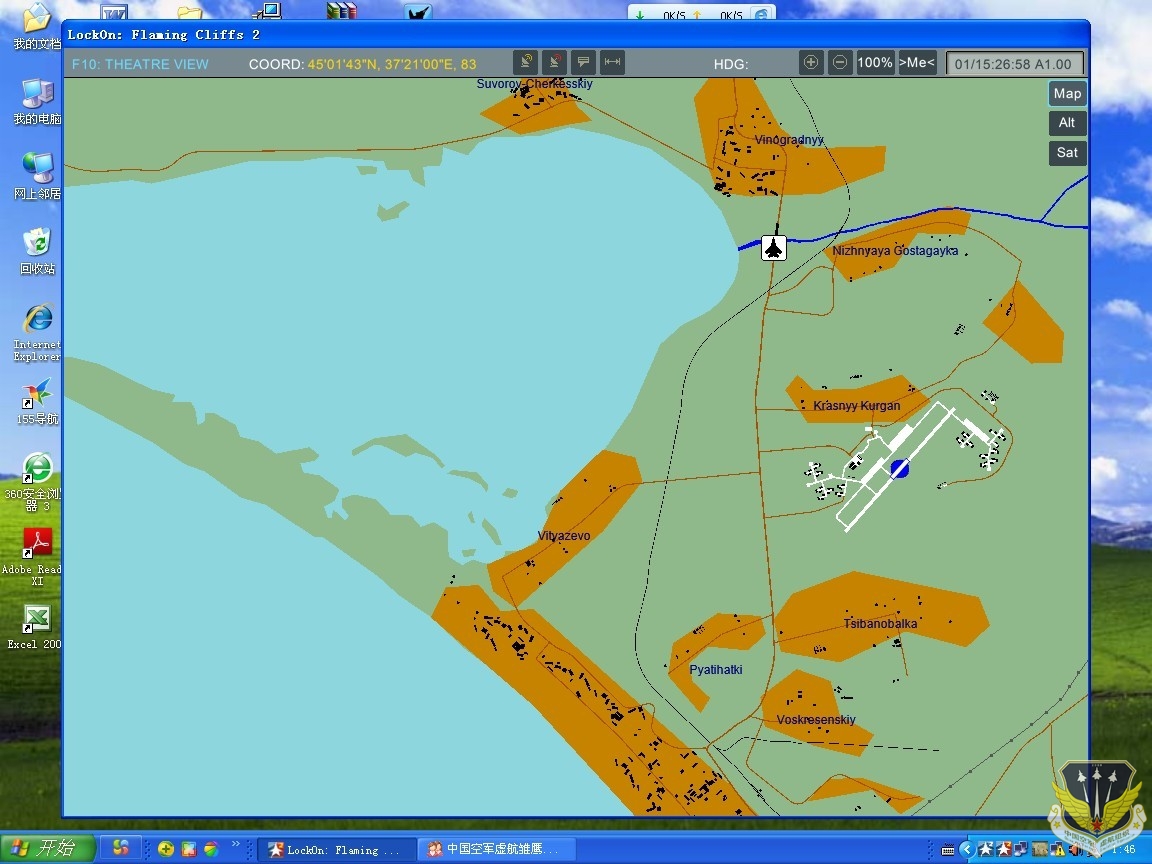The height and width of the screenshot is (864, 1152).
Task: Click the Krasnyy Kurgan town label
Action: tap(857, 406)
